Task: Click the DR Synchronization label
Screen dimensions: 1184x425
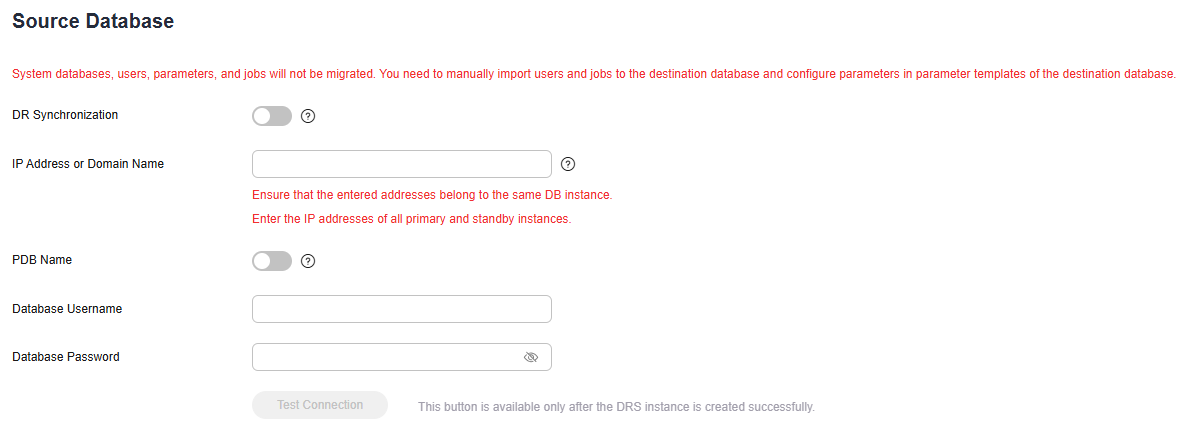Action: [x=66, y=115]
